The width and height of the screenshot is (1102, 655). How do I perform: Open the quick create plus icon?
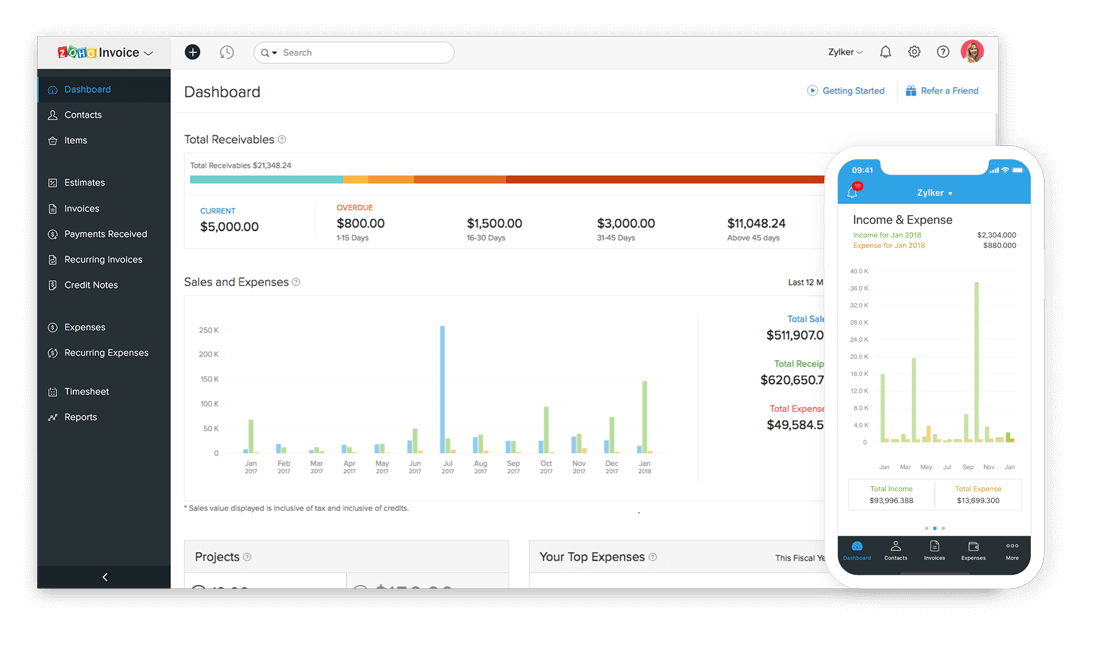(192, 51)
